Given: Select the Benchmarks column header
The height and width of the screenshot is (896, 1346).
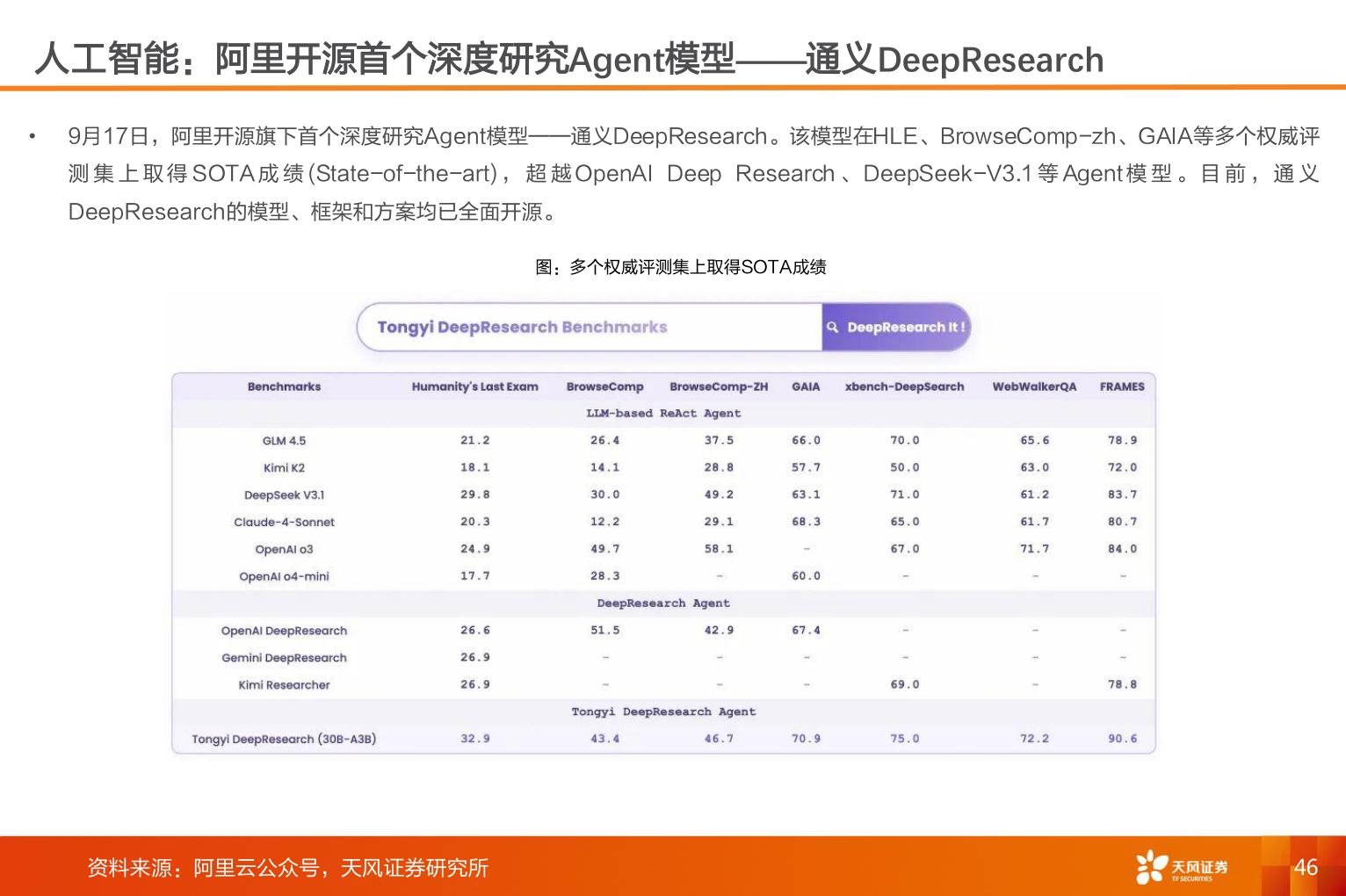Looking at the screenshot, I should [283, 387].
